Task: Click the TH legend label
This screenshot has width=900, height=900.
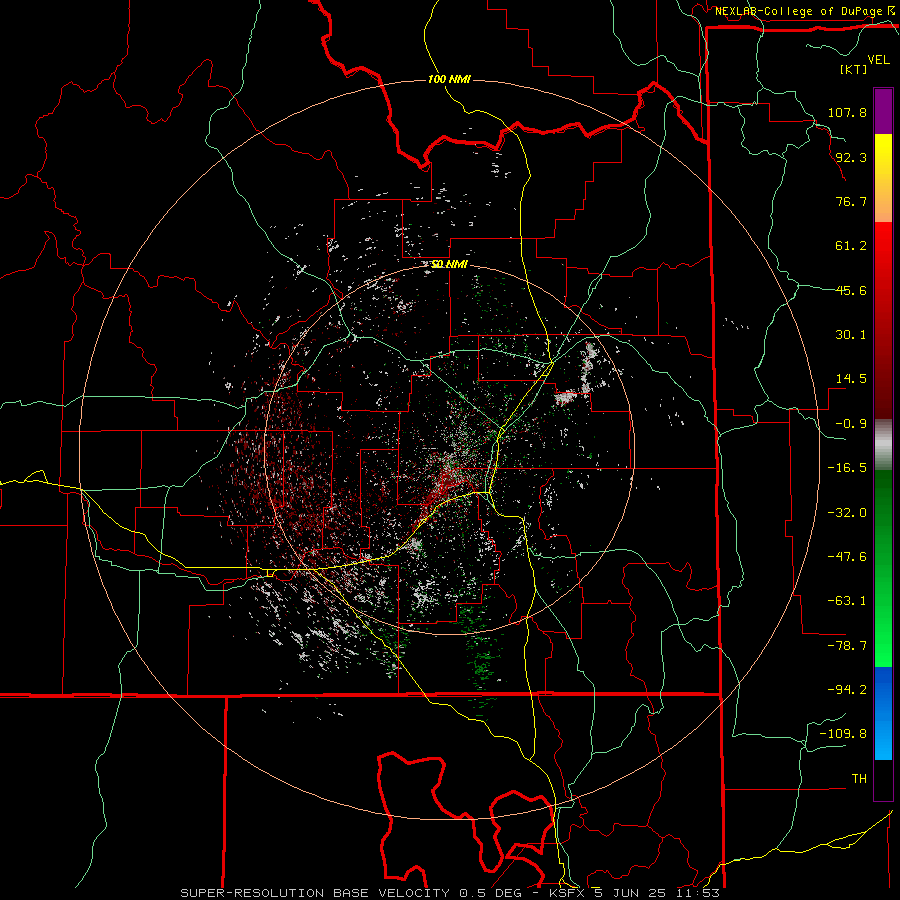Action: [859, 779]
